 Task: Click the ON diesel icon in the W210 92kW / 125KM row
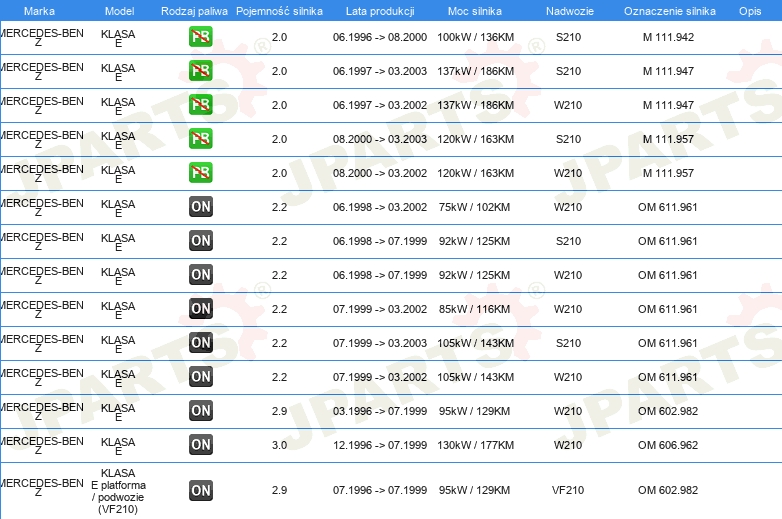(201, 275)
